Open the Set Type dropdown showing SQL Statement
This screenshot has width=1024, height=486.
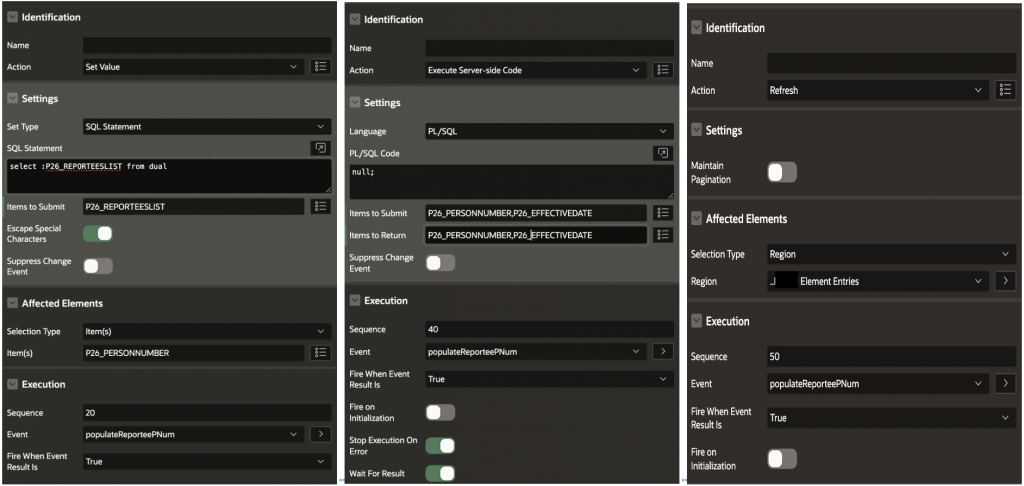click(207, 127)
